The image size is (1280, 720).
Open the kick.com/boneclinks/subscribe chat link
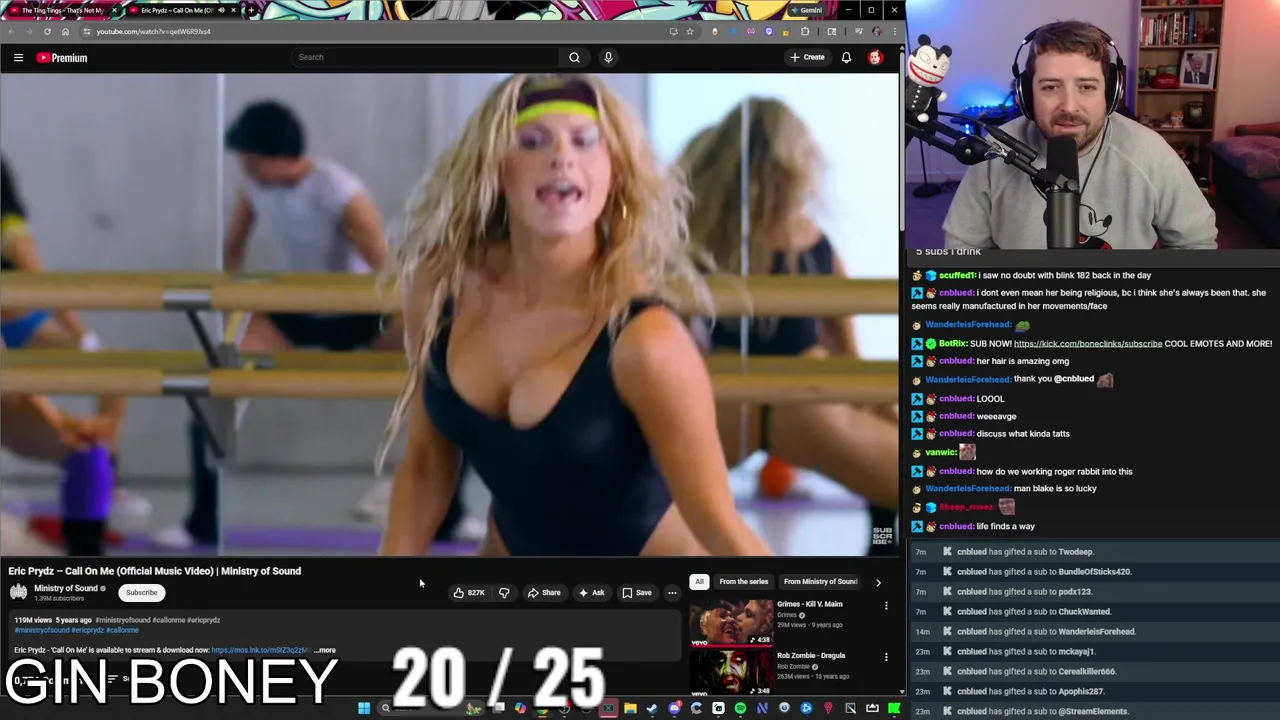point(1088,343)
